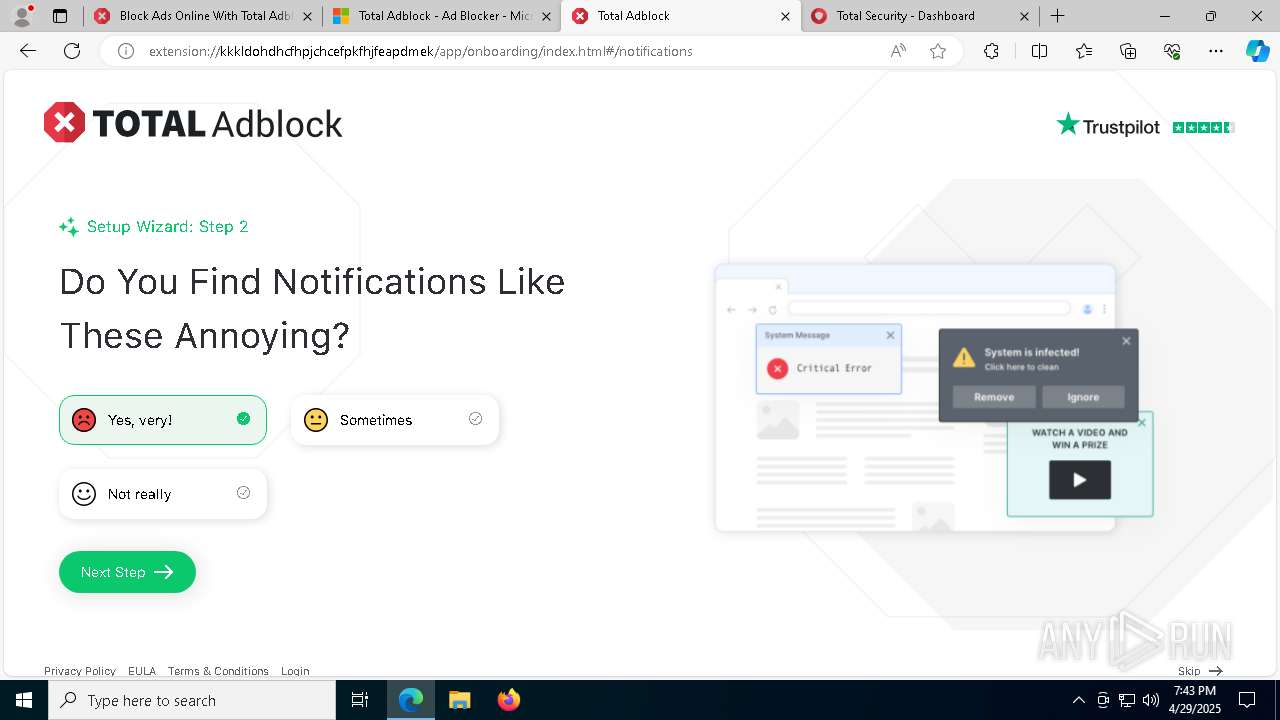Go back to previous page
The height and width of the screenshot is (720, 1280).
pos(28,51)
